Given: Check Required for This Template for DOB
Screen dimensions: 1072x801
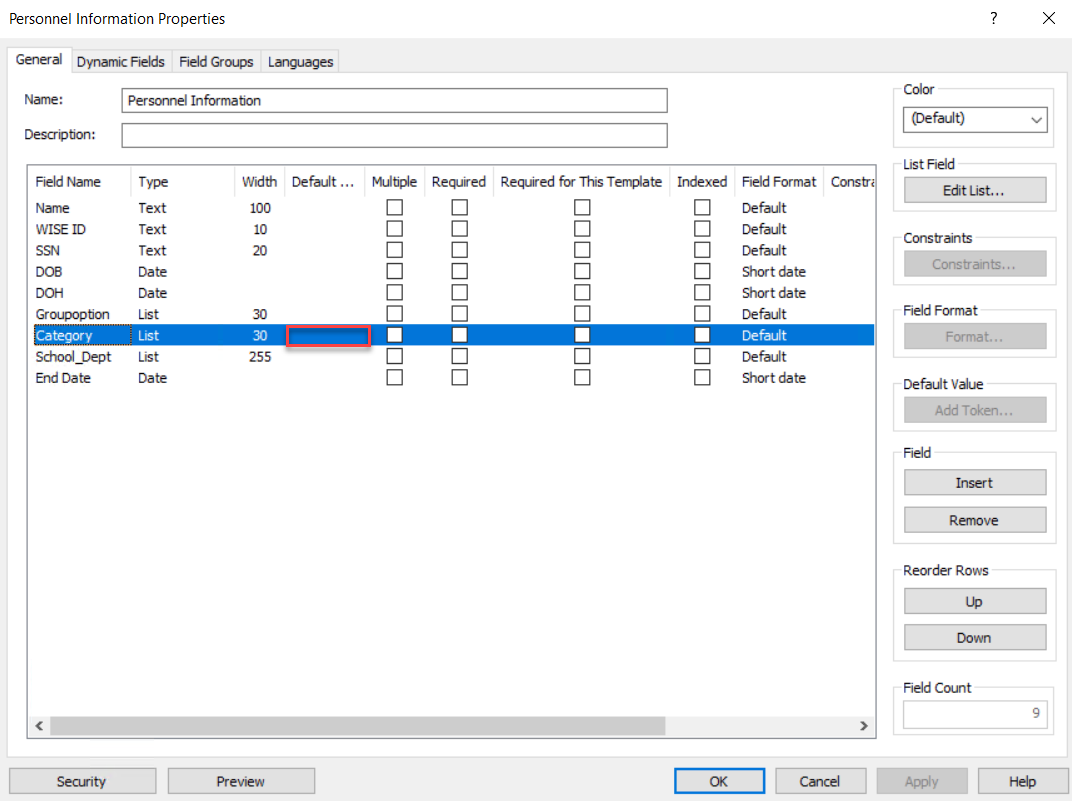Looking at the screenshot, I should click(581, 272).
